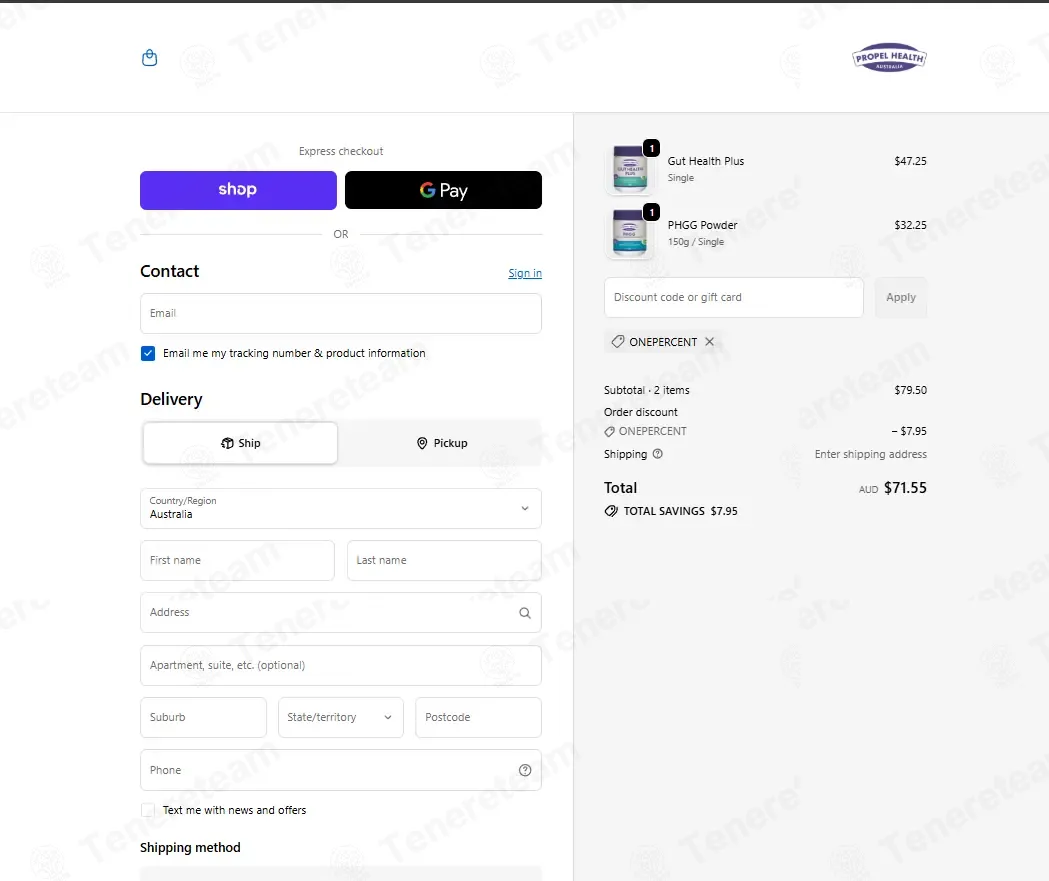
Task: Click the Express checkout label
Action: click(x=341, y=151)
